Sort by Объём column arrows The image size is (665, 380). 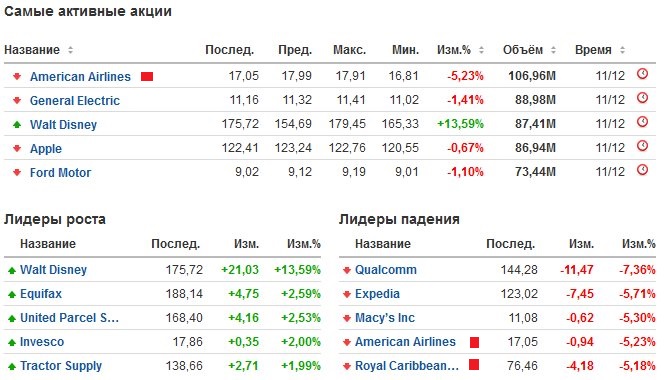pyautogui.click(x=553, y=50)
